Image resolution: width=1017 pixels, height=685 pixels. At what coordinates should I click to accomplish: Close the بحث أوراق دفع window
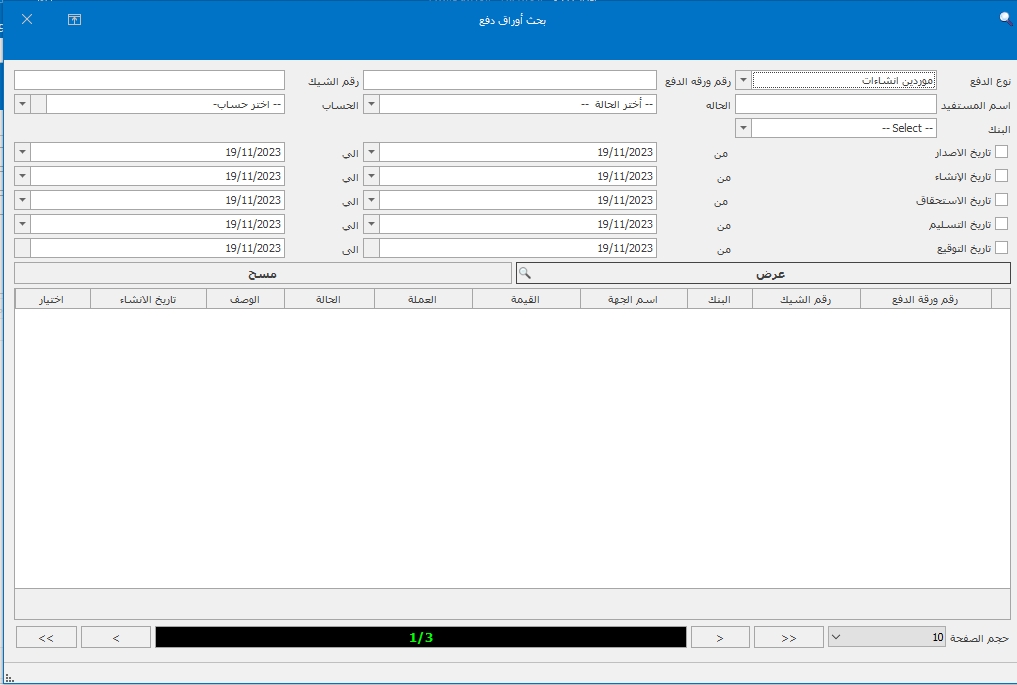(27, 20)
